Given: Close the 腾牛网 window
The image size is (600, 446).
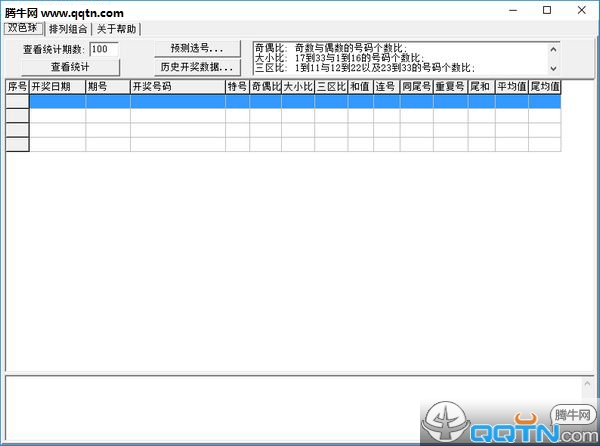Looking at the screenshot, I should [582, 10].
